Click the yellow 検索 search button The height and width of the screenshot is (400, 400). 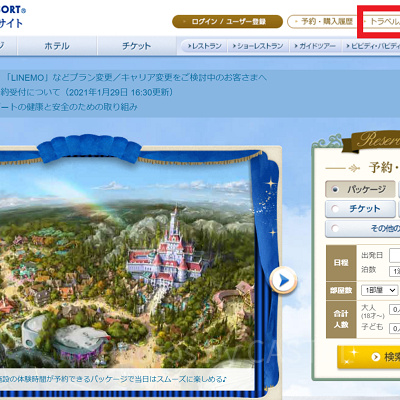(369, 357)
